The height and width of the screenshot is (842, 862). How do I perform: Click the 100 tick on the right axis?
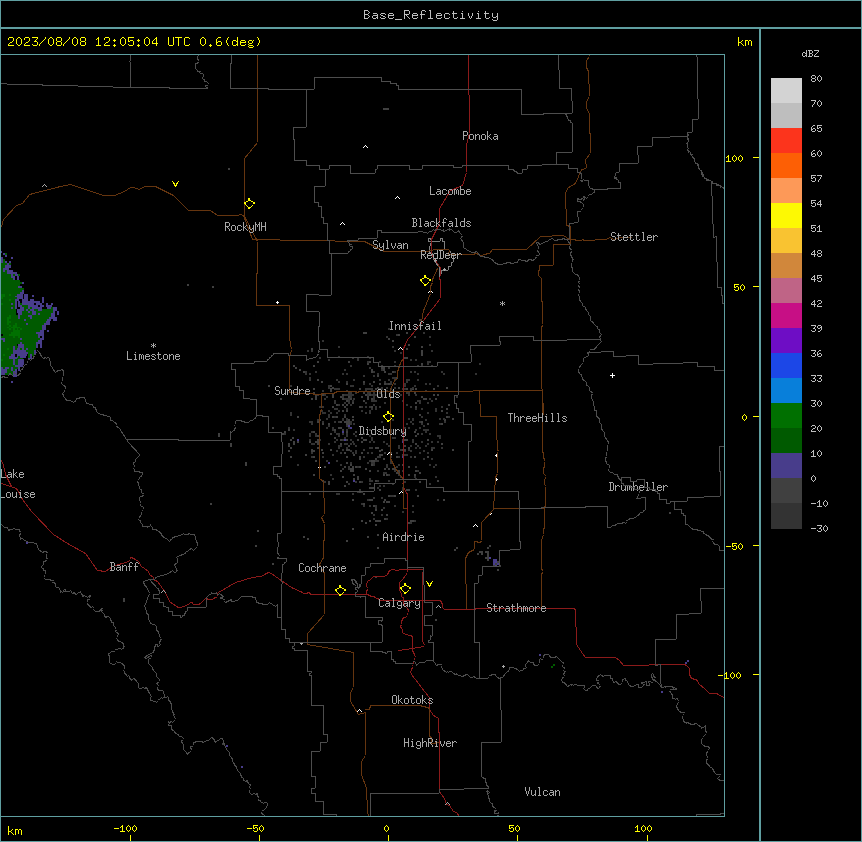click(734, 158)
